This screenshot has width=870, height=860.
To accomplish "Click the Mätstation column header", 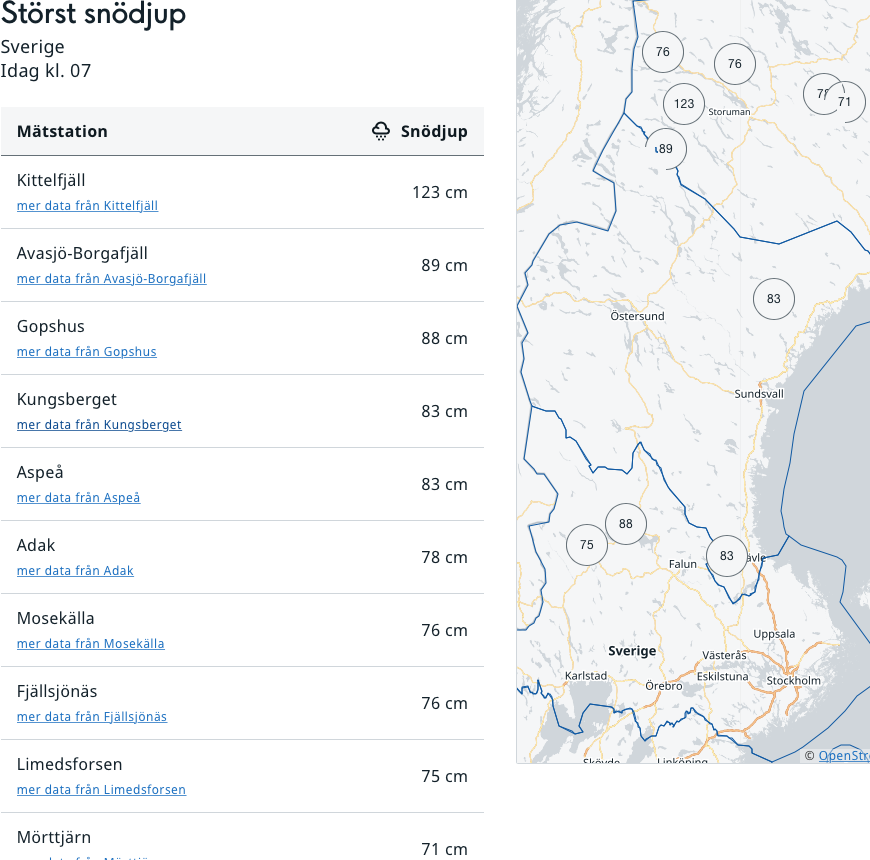I will [x=62, y=131].
